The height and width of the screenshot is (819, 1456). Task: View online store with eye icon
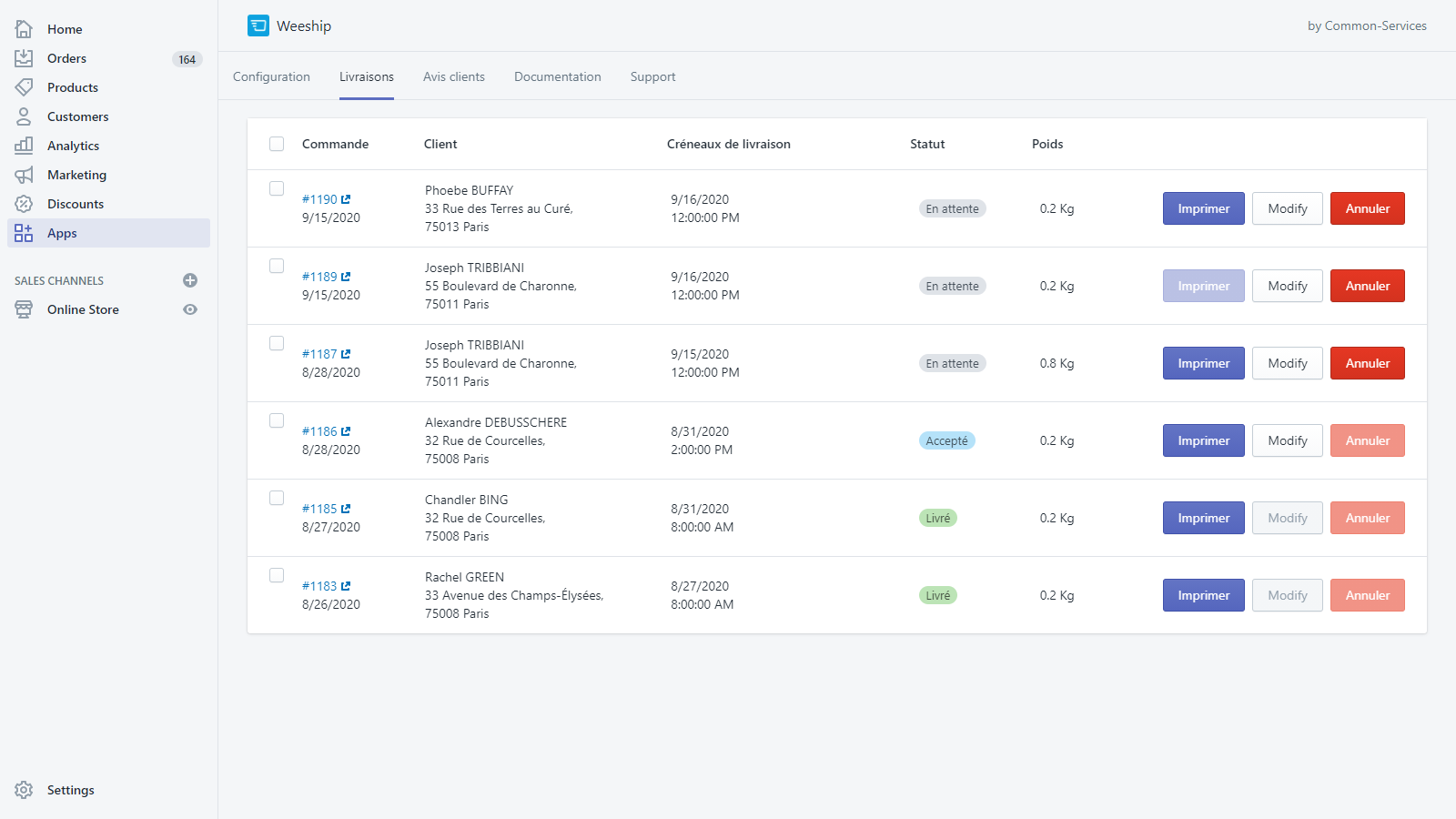[190, 309]
